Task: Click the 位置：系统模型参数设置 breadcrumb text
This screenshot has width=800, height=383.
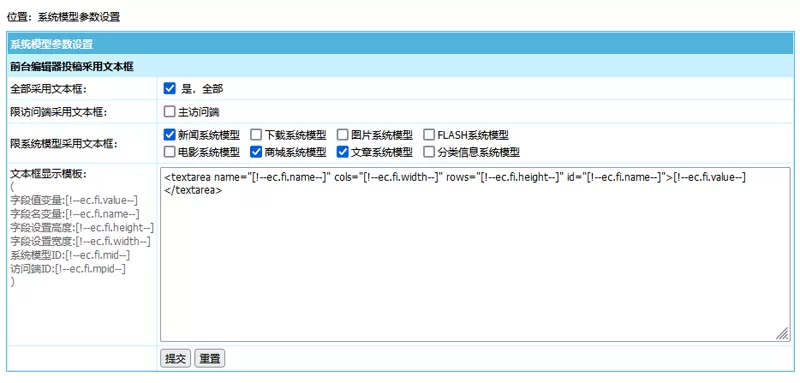Action: click(63, 17)
